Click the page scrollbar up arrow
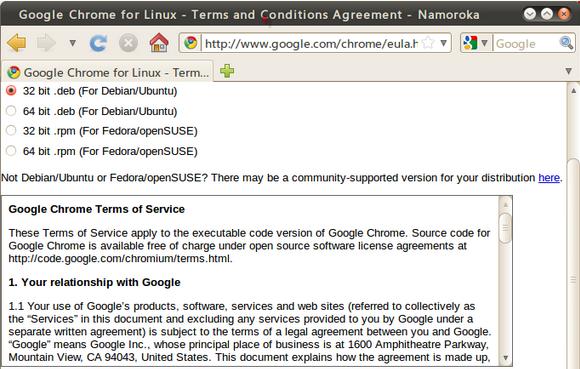This screenshot has height=369, width=580. (x=573, y=91)
